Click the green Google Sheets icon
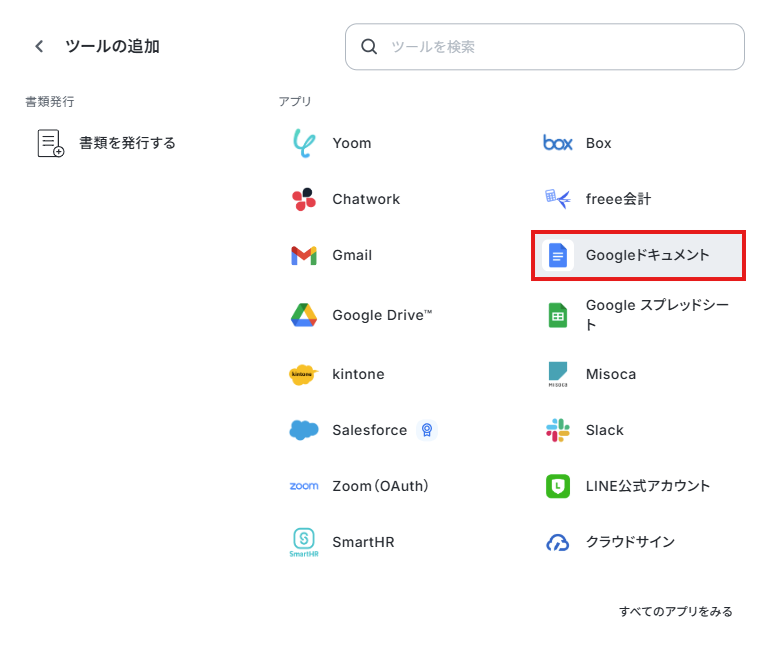The height and width of the screenshot is (646, 771). [558, 315]
